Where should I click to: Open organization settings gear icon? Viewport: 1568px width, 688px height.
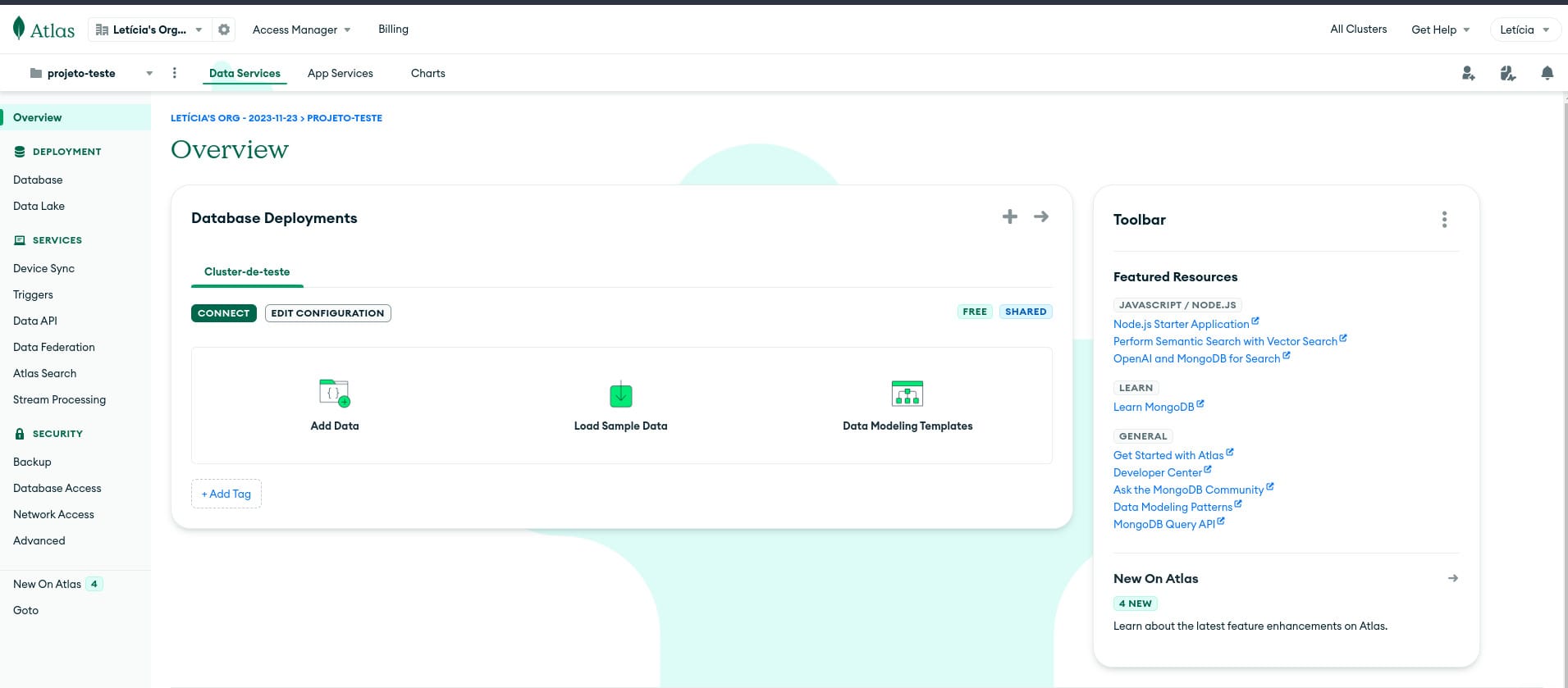point(224,30)
